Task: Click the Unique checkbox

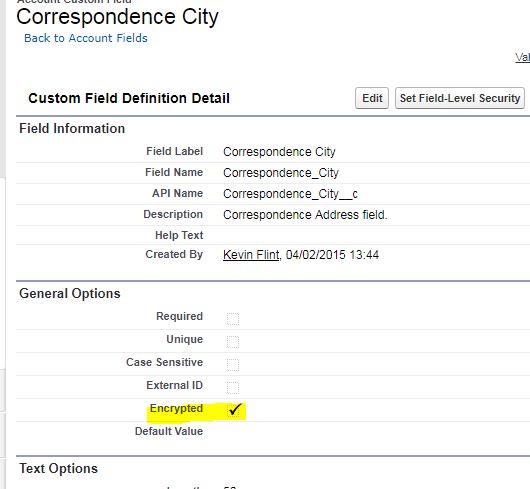Action: (x=233, y=342)
